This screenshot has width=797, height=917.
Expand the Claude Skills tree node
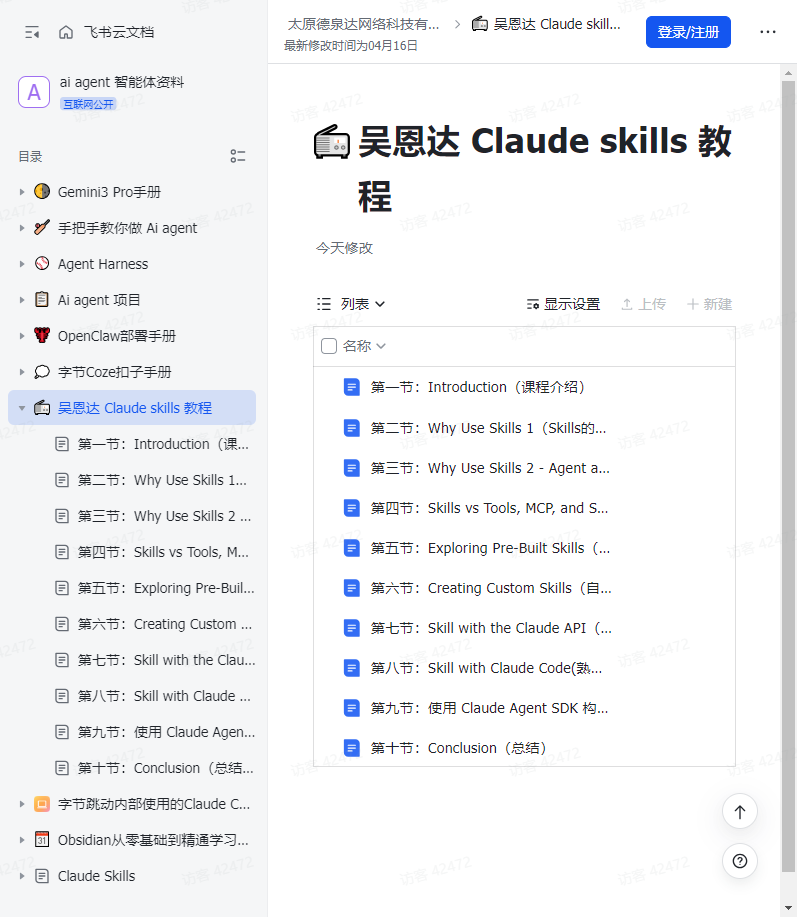point(22,876)
